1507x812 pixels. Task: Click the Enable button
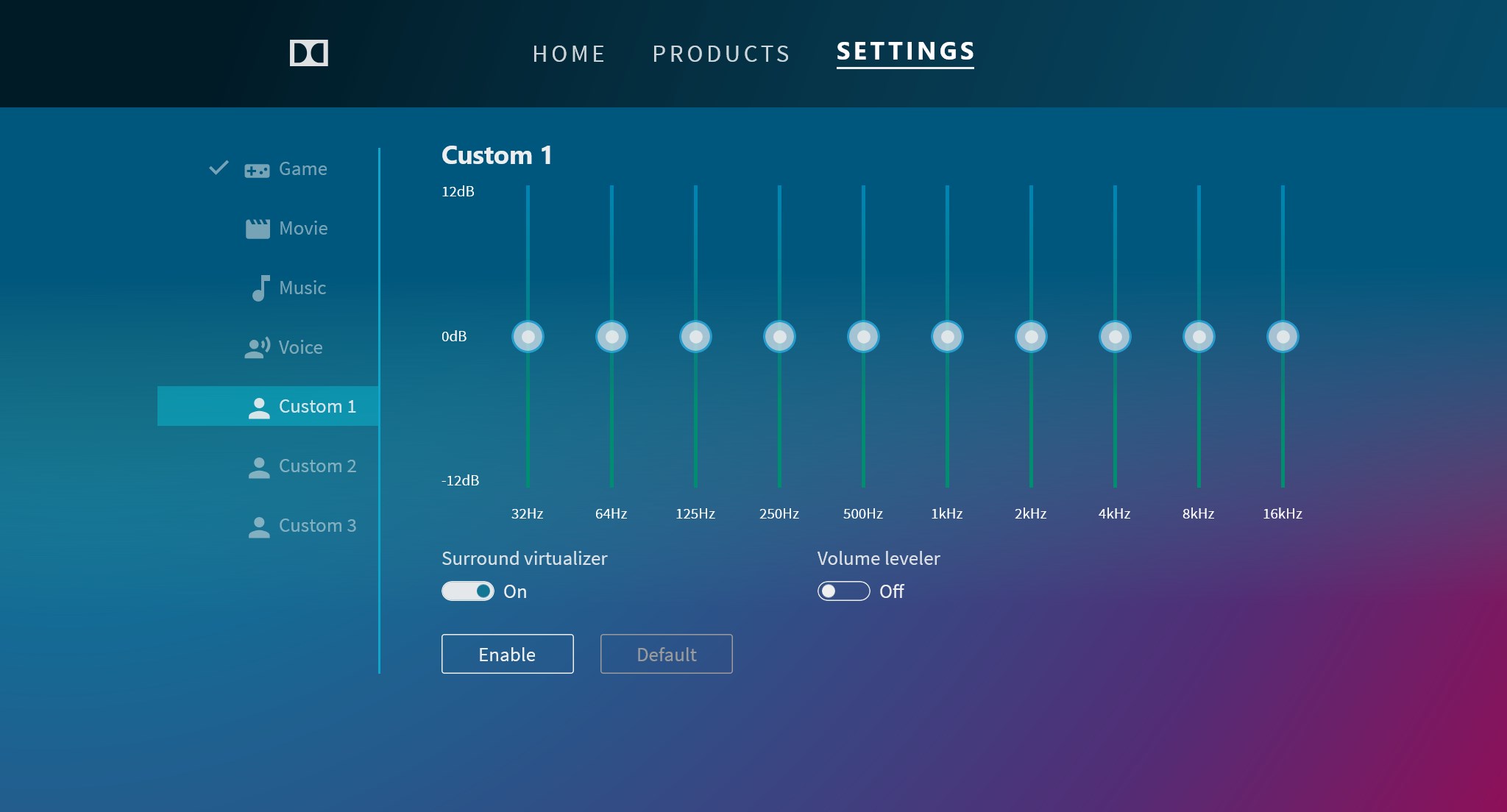click(x=508, y=653)
